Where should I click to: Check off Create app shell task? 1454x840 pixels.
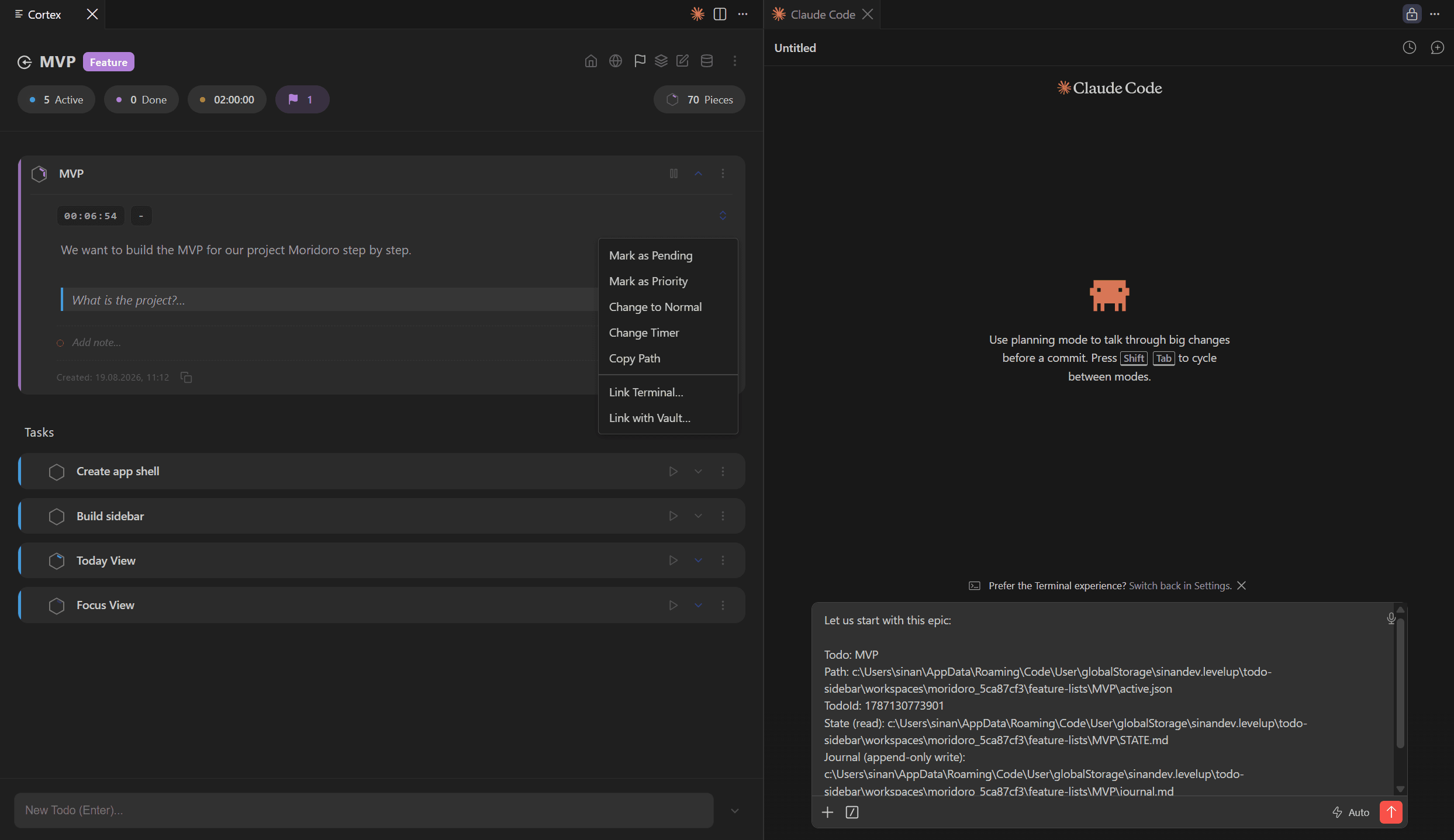(57, 472)
